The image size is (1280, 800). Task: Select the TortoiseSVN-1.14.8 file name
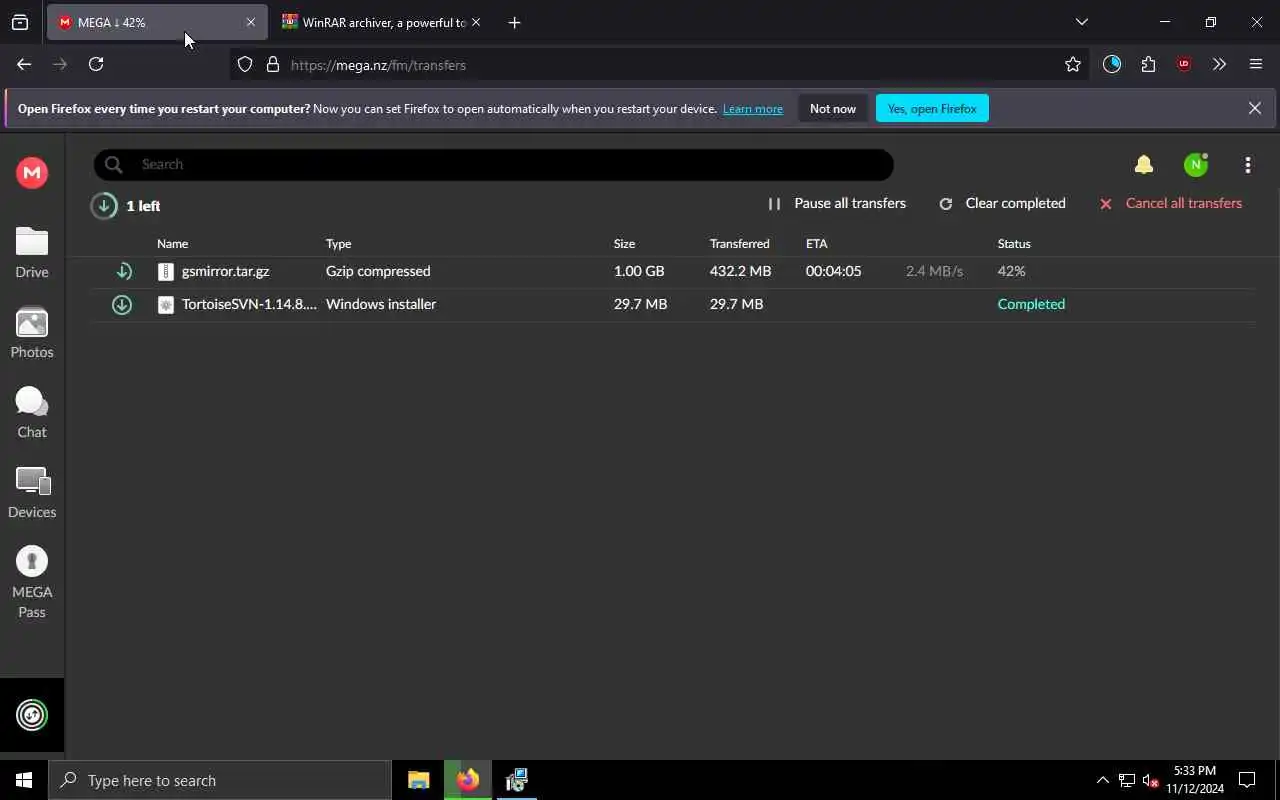tap(249, 304)
